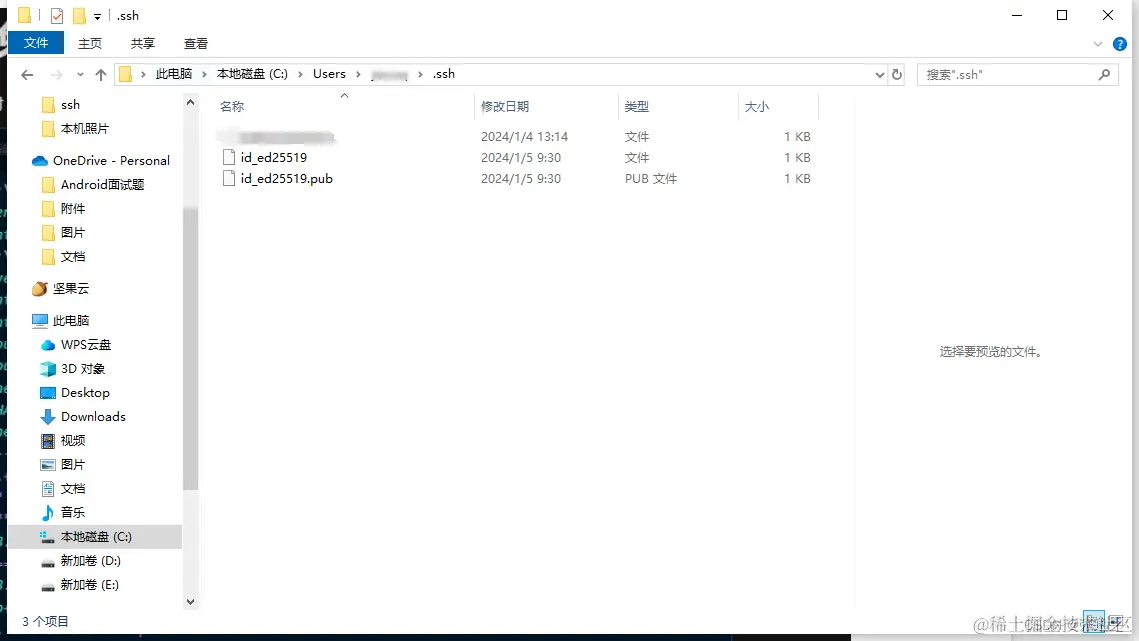Viewport: 1139px width, 641px height.
Task: Open the 共享 ribbon tab
Action: click(142, 44)
